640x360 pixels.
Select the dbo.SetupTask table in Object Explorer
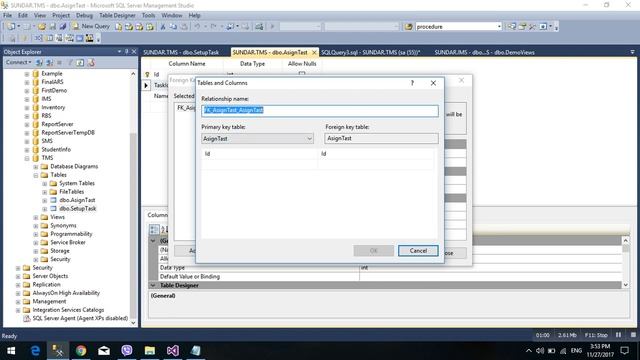(78, 209)
